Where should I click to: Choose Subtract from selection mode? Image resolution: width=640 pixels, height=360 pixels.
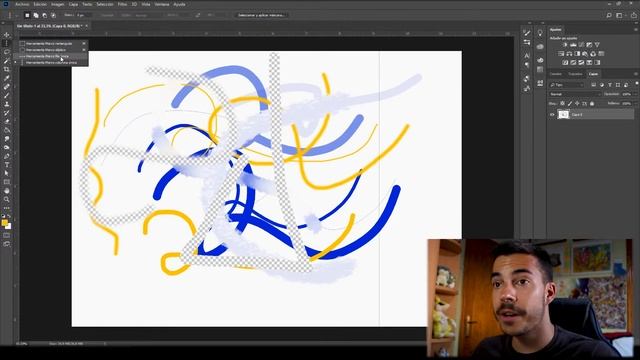coord(44,16)
